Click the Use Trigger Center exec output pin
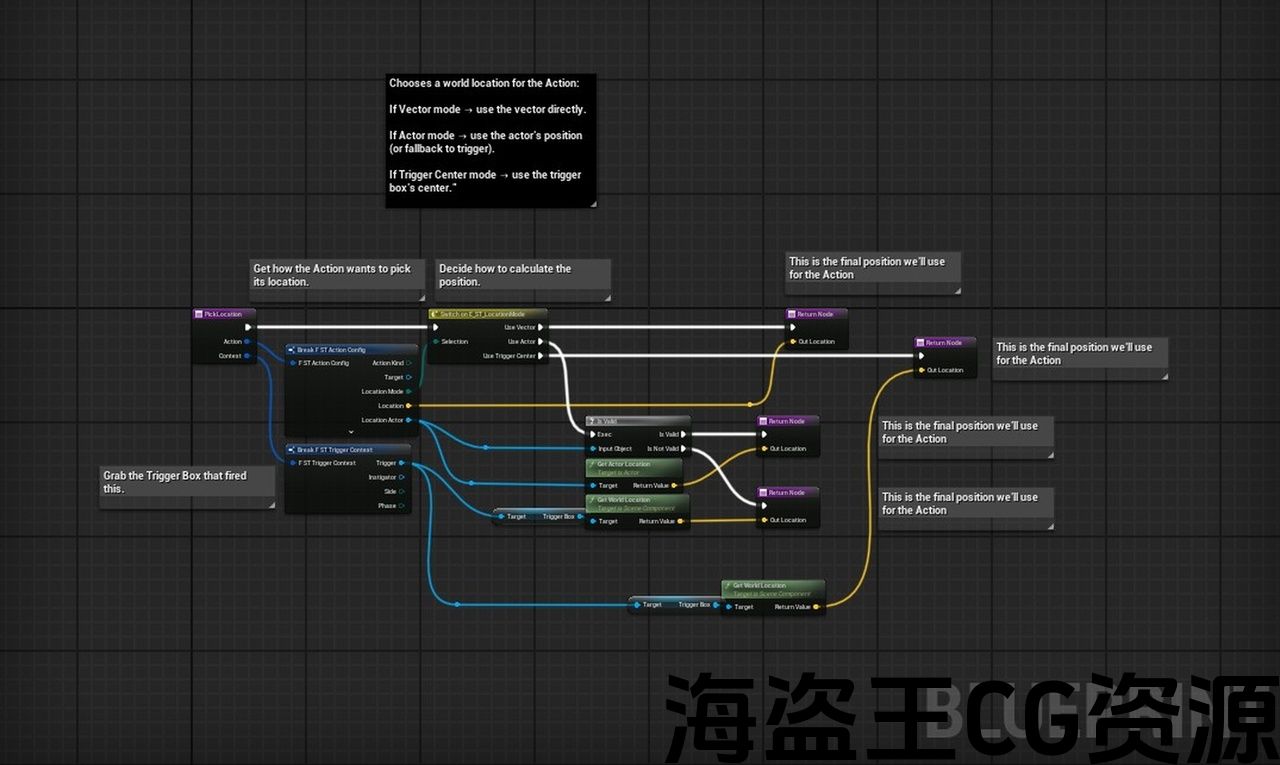The height and width of the screenshot is (765, 1280). click(x=541, y=356)
